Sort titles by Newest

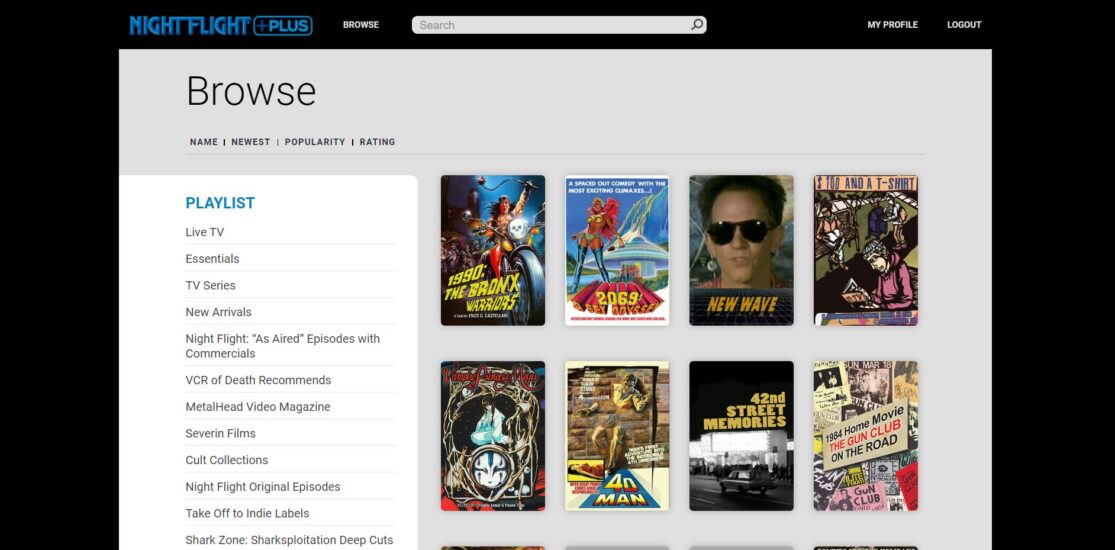point(250,142)
